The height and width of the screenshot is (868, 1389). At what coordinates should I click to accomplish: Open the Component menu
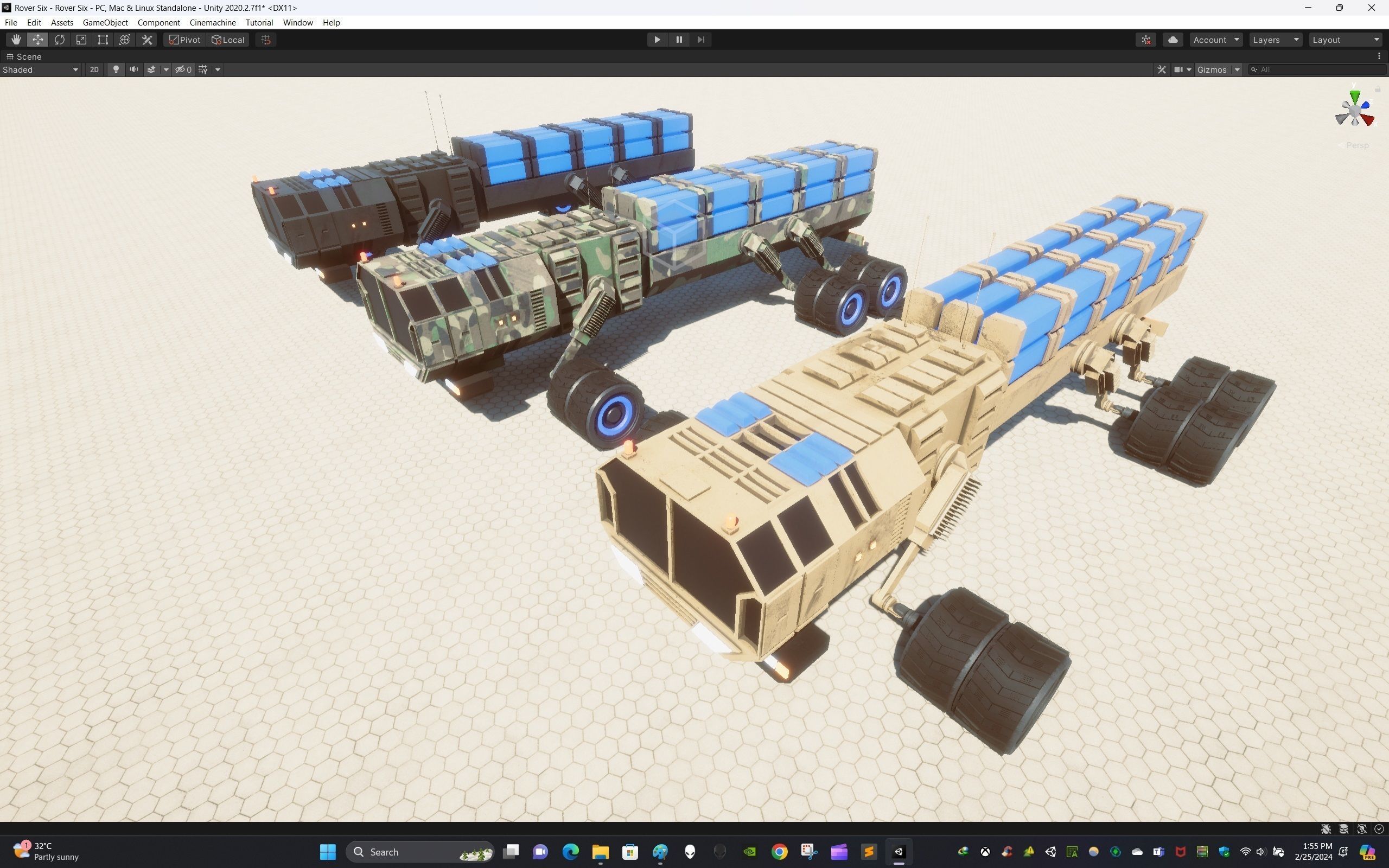coord(158,22)
